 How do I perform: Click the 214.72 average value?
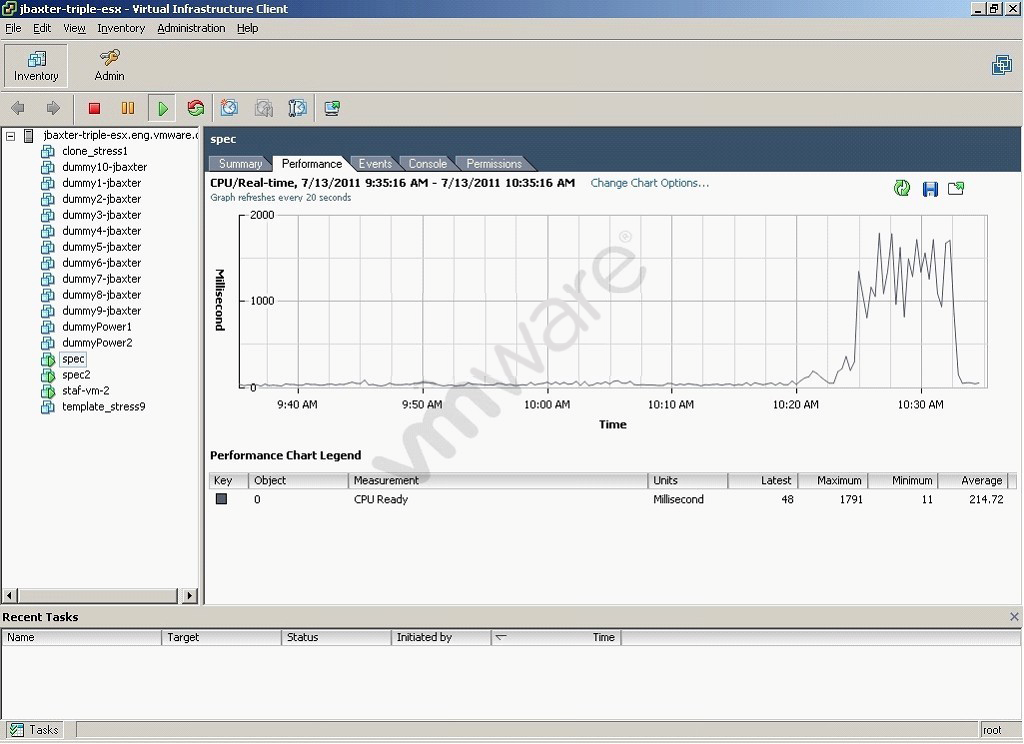coord(986,499)
